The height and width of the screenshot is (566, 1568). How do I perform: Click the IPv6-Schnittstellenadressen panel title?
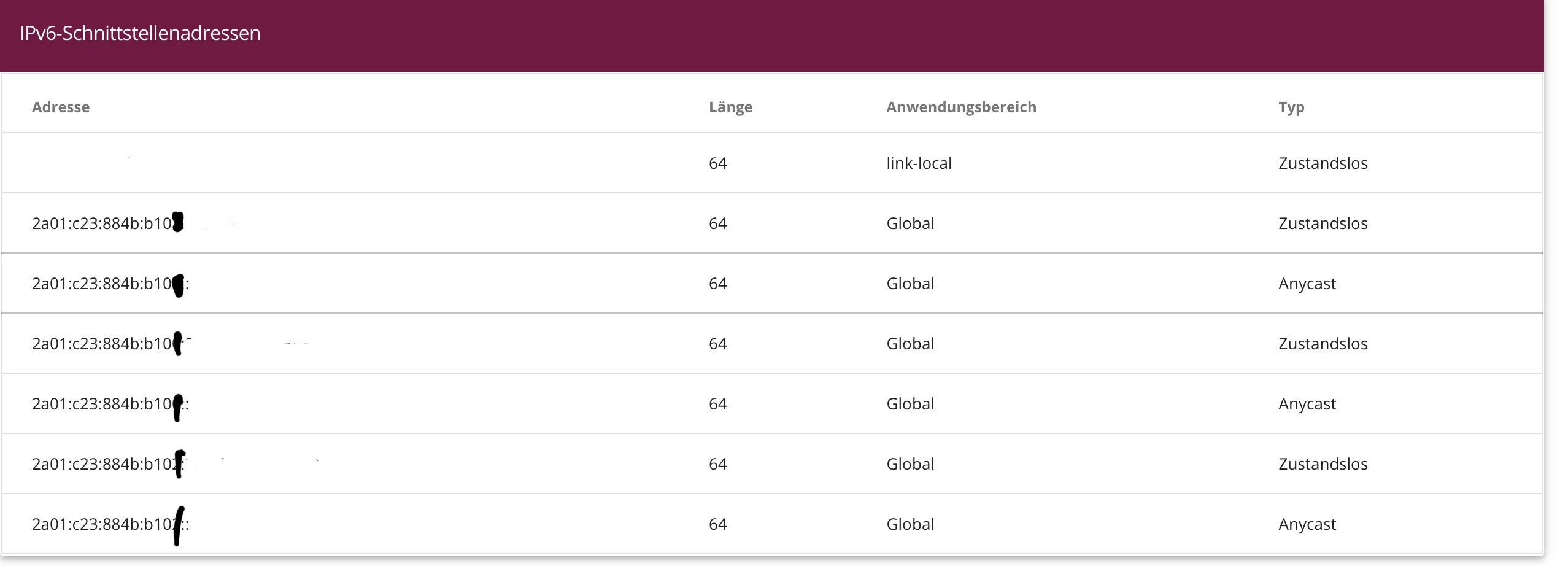coord(140,33)
